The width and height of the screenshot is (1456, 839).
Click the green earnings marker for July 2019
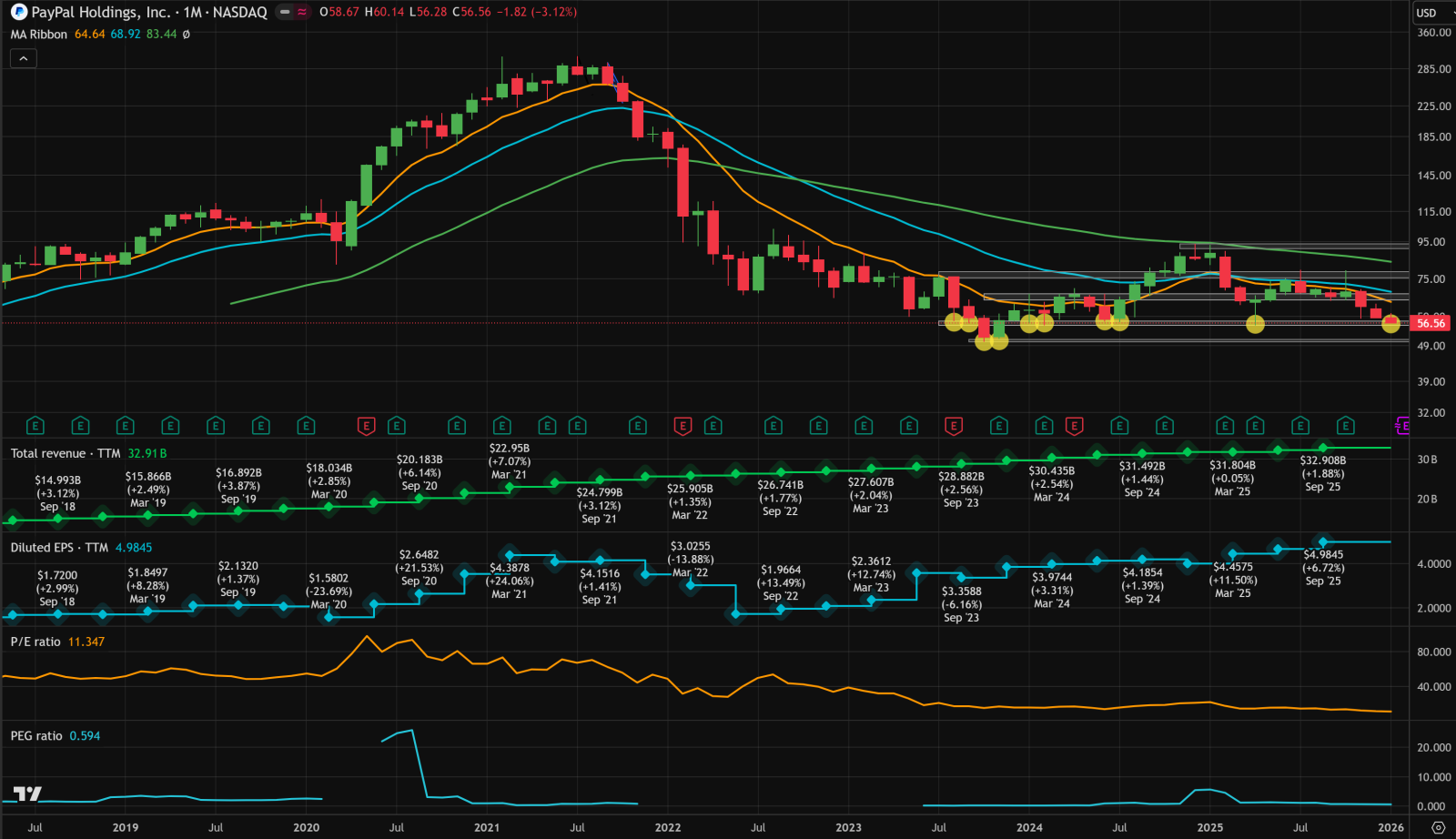click(x=216, y=426)
